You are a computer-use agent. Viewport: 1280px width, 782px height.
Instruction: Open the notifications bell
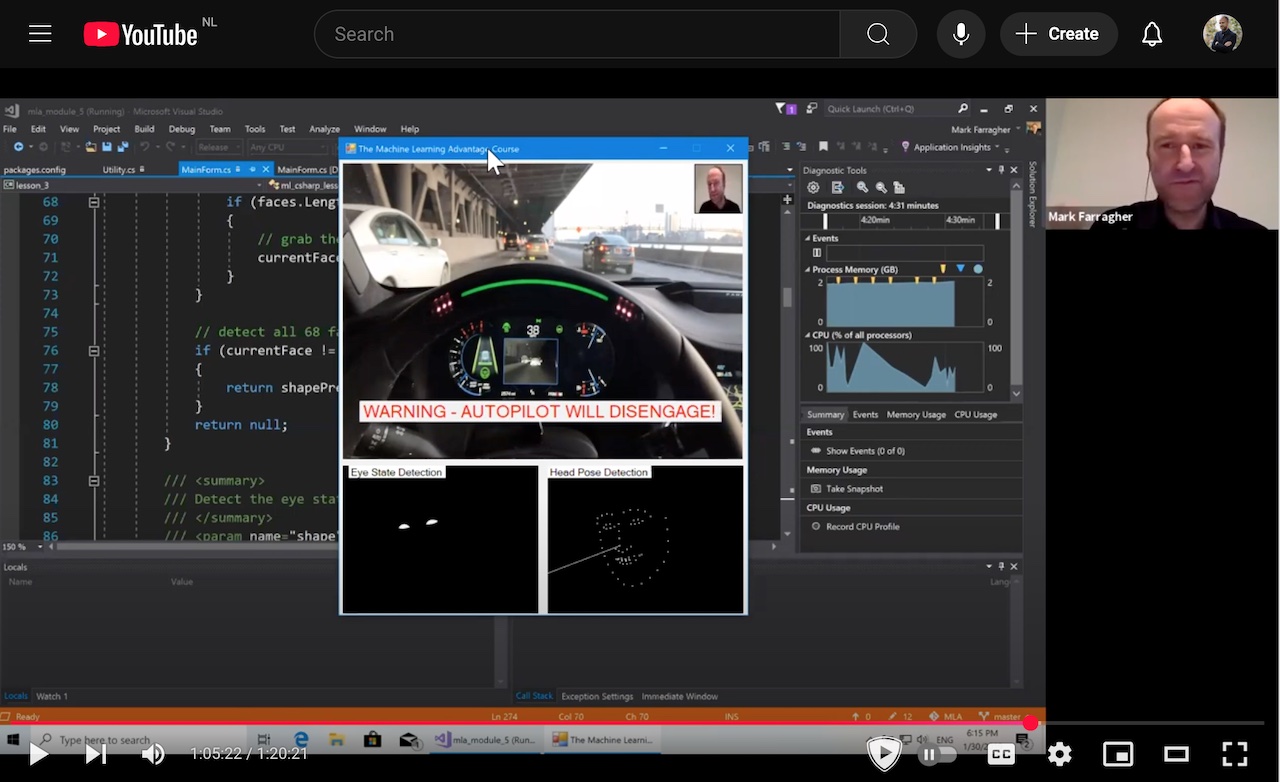[x=1152, y=34]
